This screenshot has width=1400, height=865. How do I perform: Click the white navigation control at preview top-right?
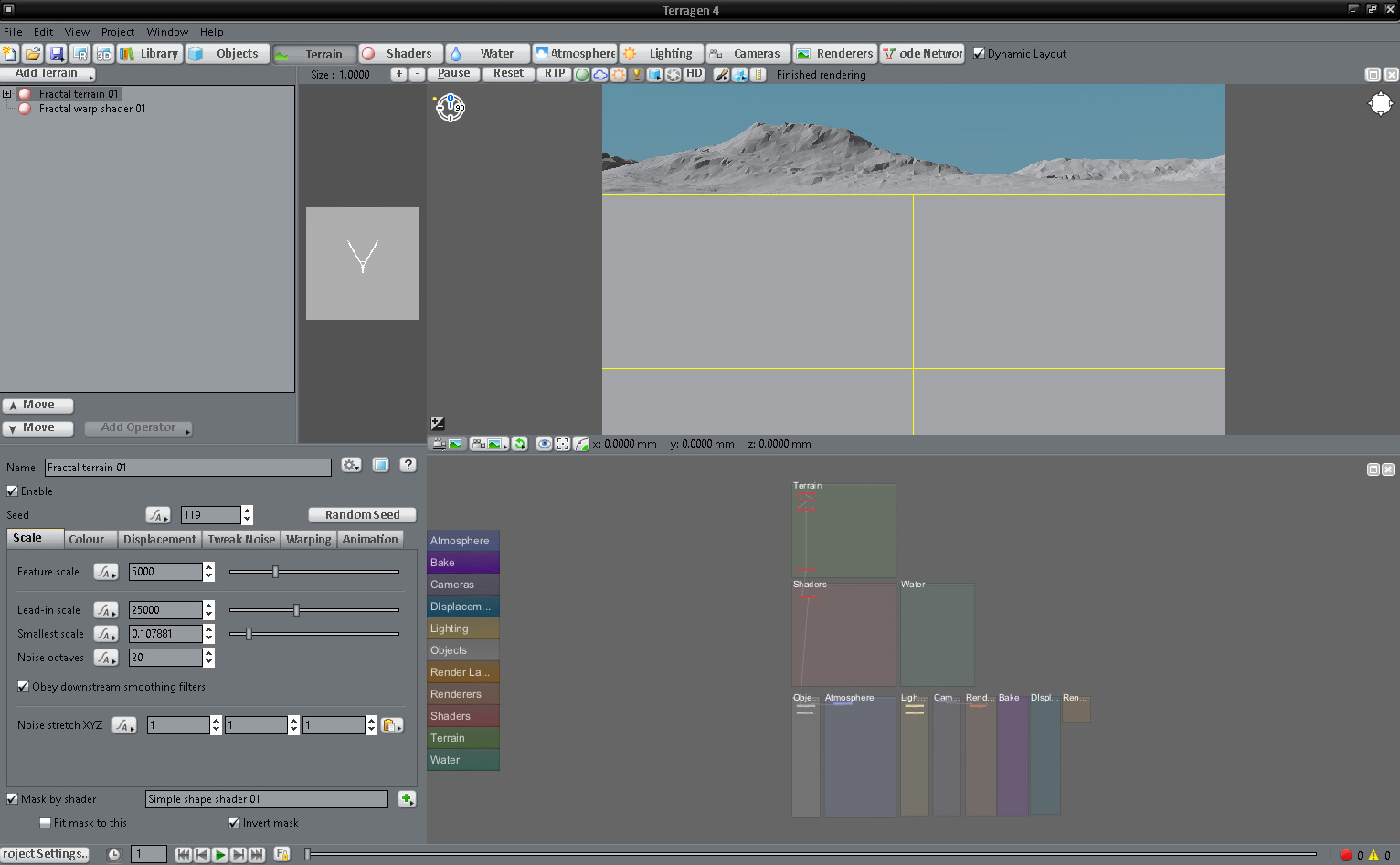[x=1380, y=104]
